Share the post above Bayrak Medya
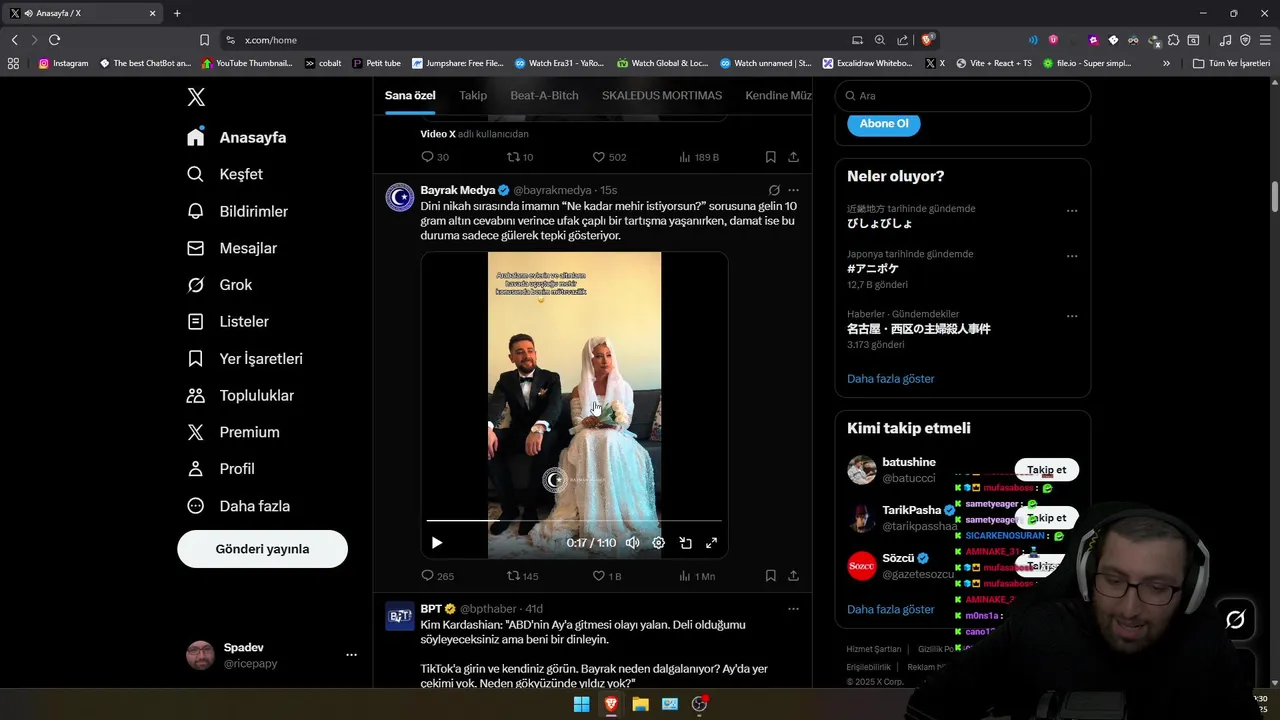 (794, 157)
